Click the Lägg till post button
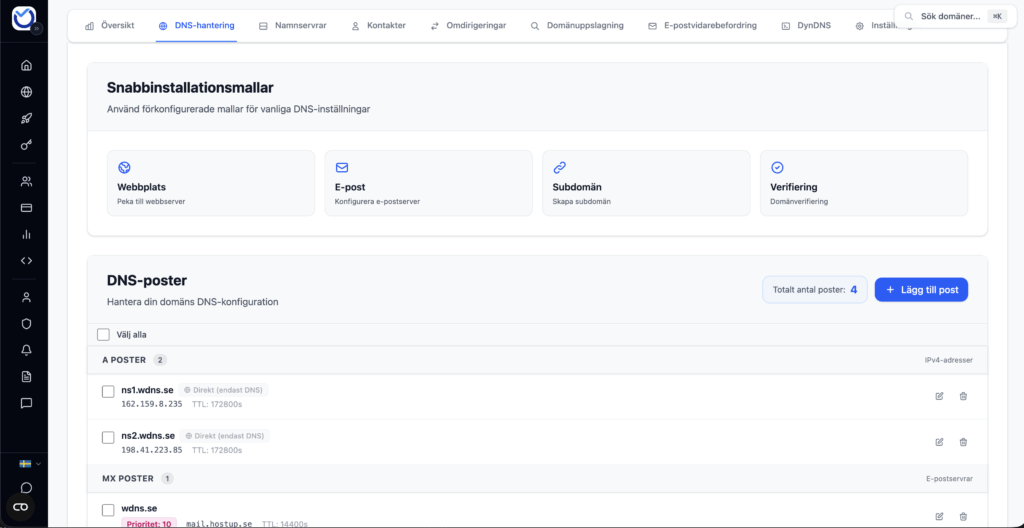1024x528 pixels. [921, 290]
